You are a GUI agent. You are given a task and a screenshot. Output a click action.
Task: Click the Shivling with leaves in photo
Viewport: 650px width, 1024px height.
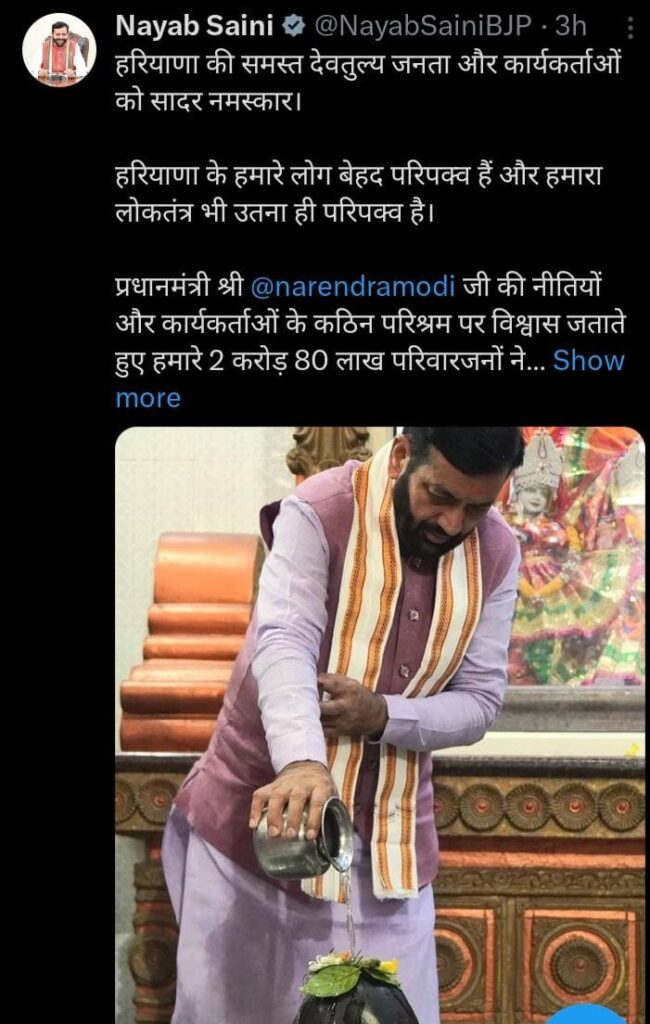coord(355,989)
